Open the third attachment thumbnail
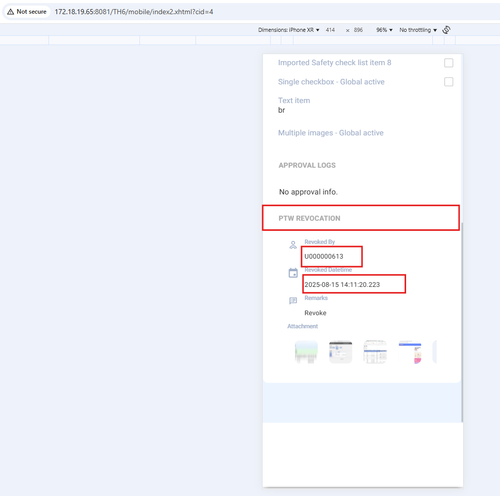Image resolution: width=500 pixels, height=496 pixels. 375,352
